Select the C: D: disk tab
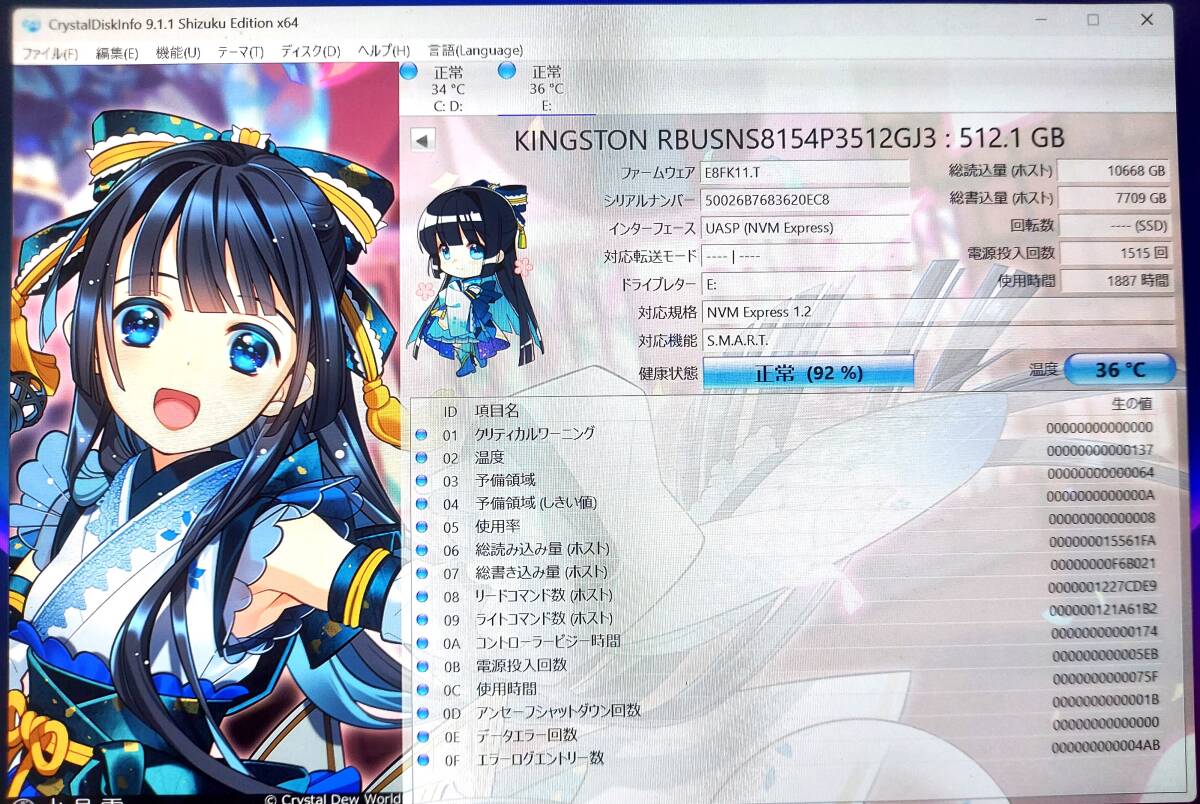 [x=448, y=88]
